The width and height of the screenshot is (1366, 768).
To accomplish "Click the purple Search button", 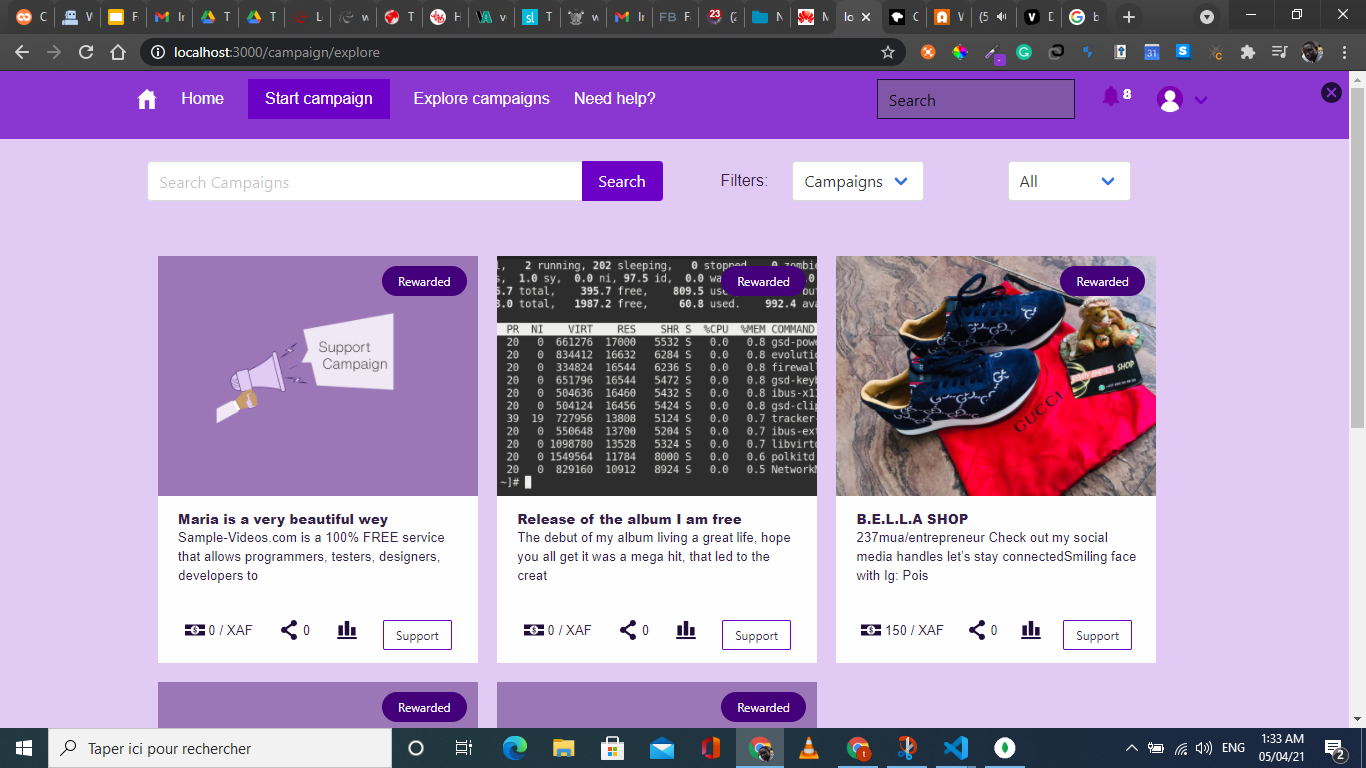I will (x=622, y=181).
